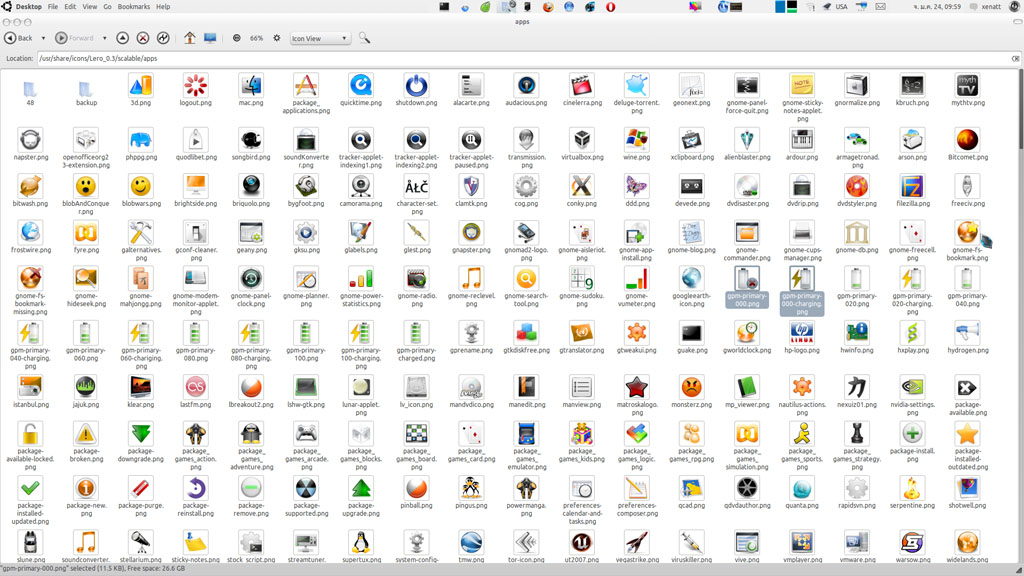The height and width of the screenshot is (576, 1024).
Task: Select the gpm-primary-000-charging.png file
Action: tap(802, 291)
